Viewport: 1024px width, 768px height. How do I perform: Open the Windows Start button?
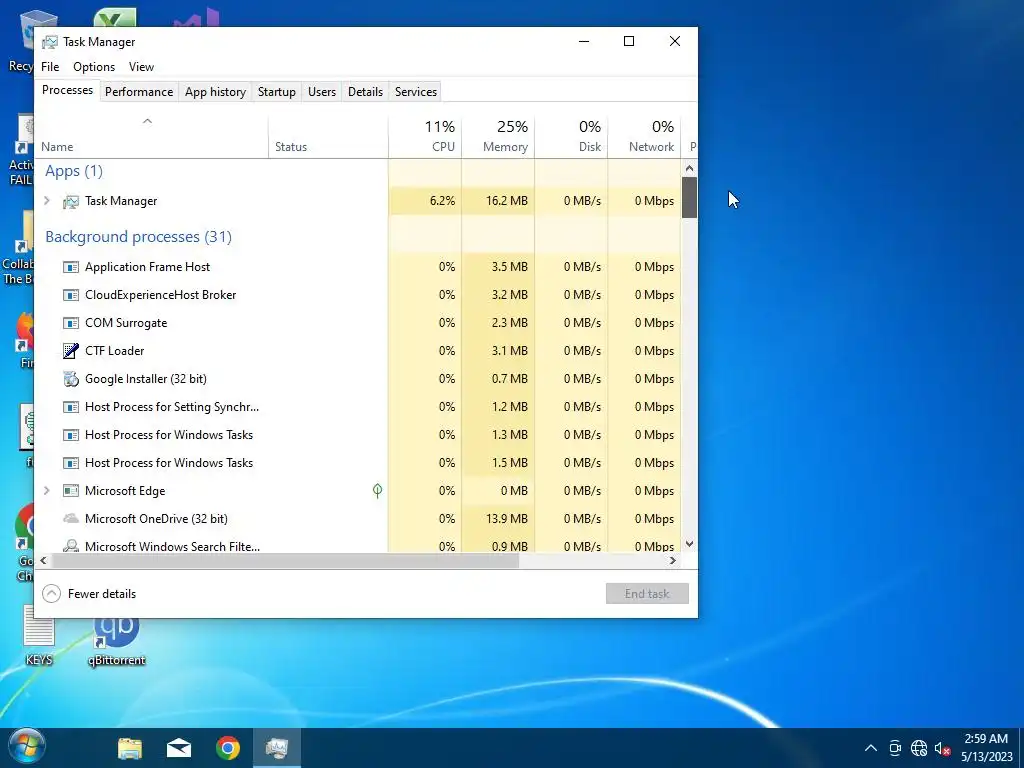(27, 747)
